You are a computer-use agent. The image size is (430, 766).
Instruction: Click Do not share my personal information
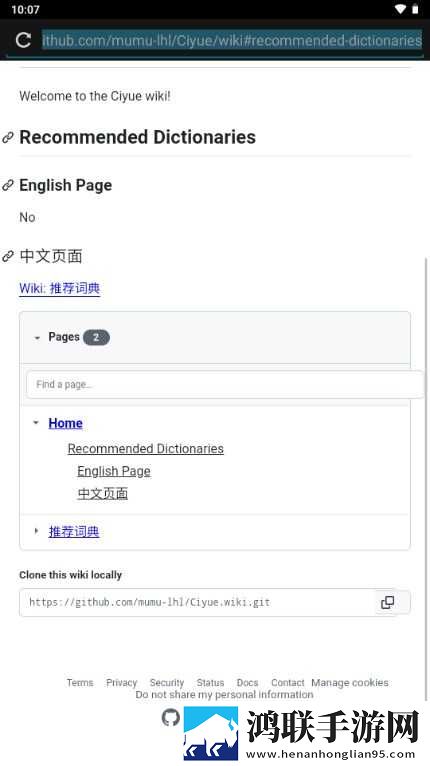[224, 694]
